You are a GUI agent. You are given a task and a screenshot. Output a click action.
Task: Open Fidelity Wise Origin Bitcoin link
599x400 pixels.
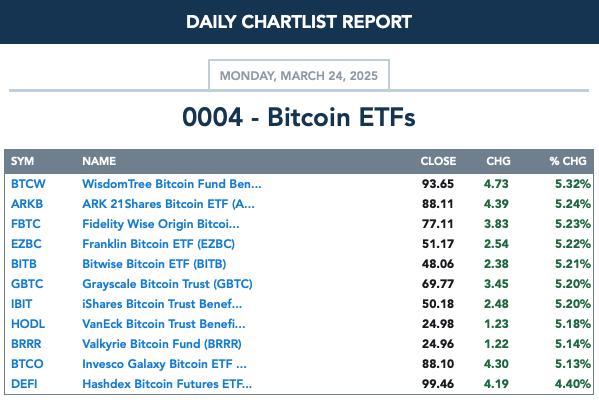click(160, 224)
